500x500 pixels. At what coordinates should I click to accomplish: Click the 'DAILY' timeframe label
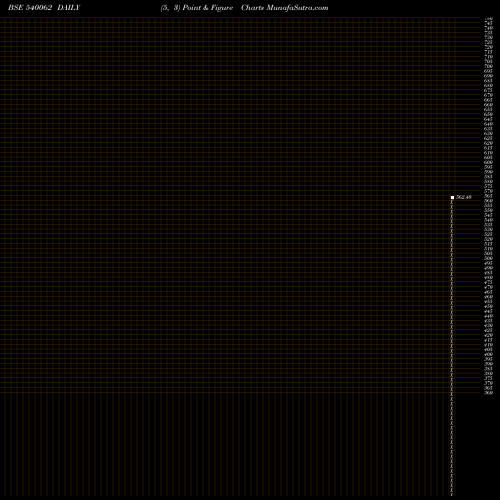click(69, 8)
